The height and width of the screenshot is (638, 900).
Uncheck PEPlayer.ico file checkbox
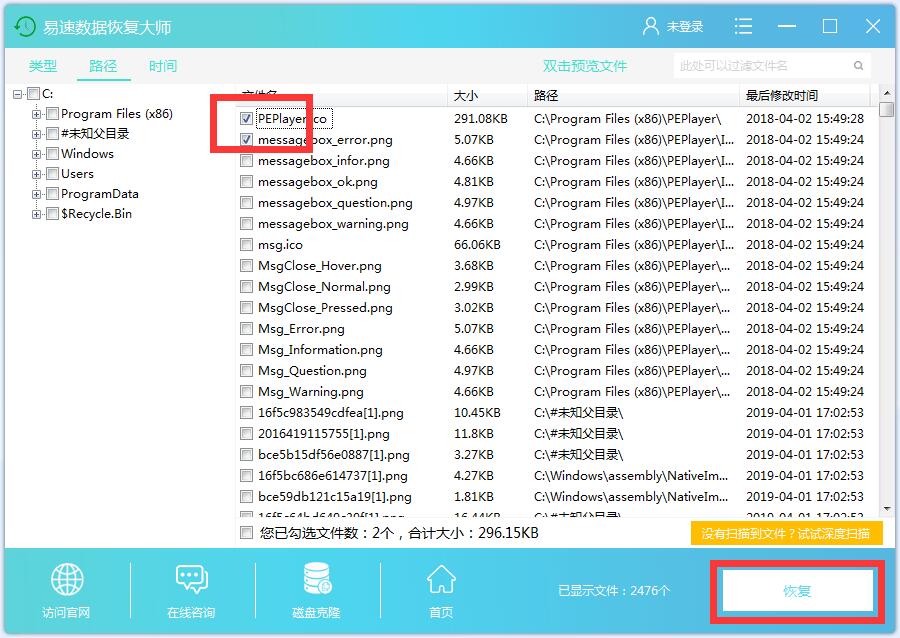point(246,119)
